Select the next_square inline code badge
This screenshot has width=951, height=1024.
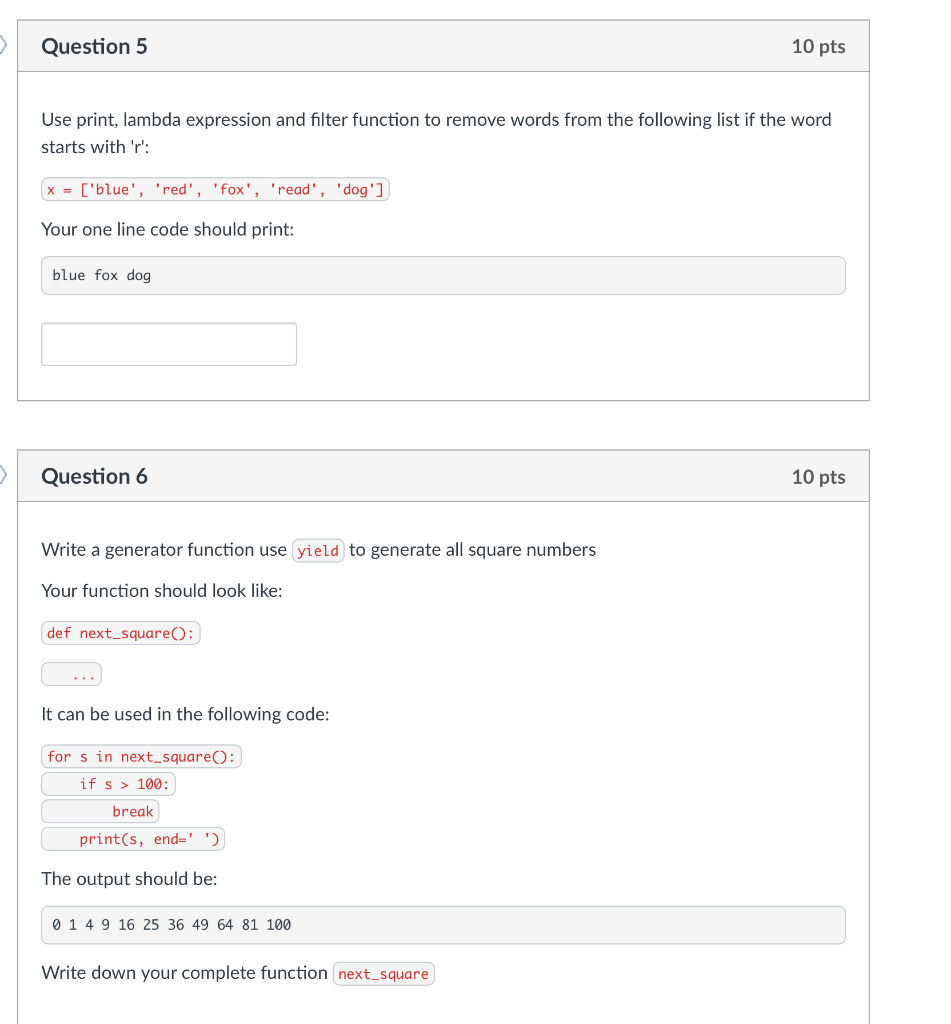(x=383, y=973)
